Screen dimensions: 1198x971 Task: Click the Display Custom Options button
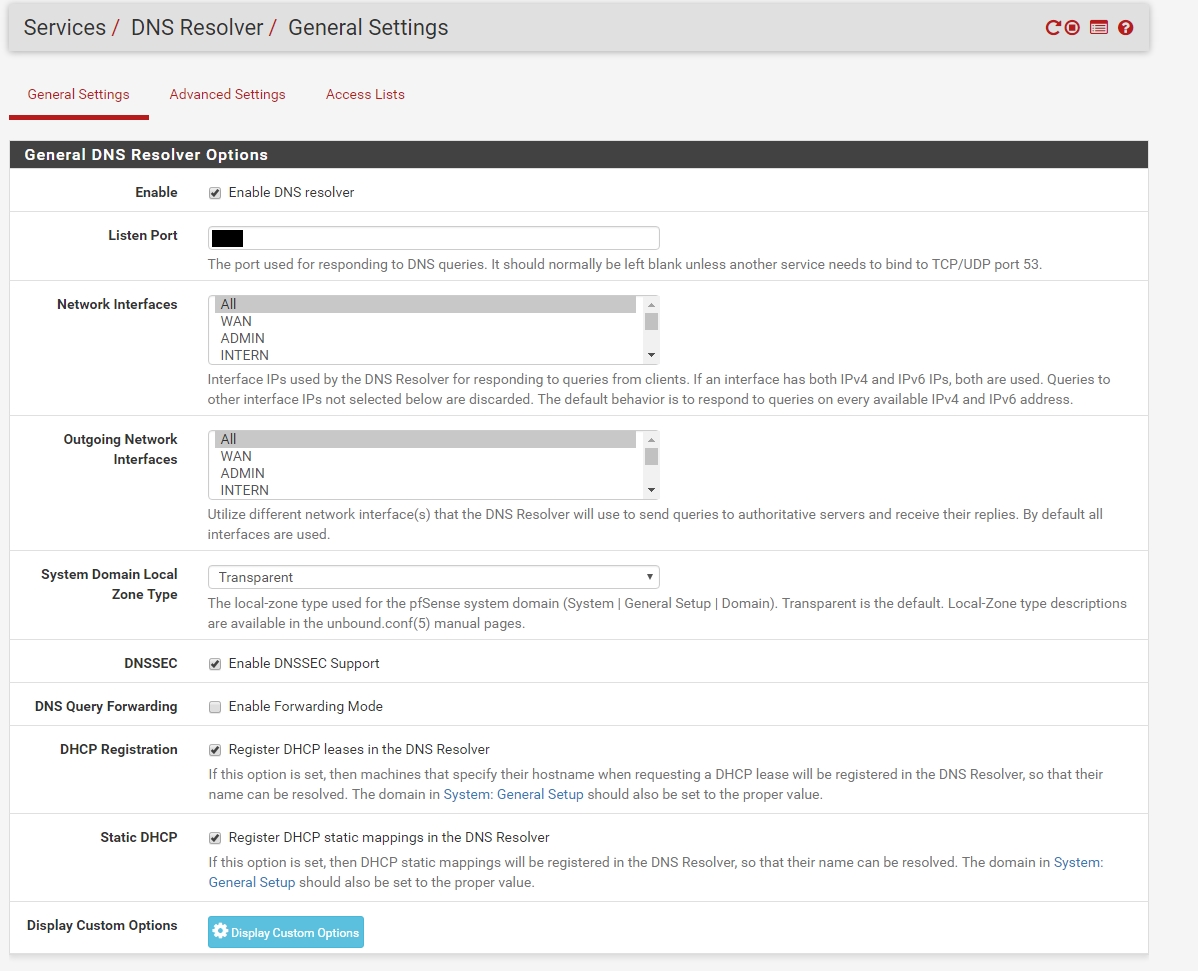[x=286, y=932]
